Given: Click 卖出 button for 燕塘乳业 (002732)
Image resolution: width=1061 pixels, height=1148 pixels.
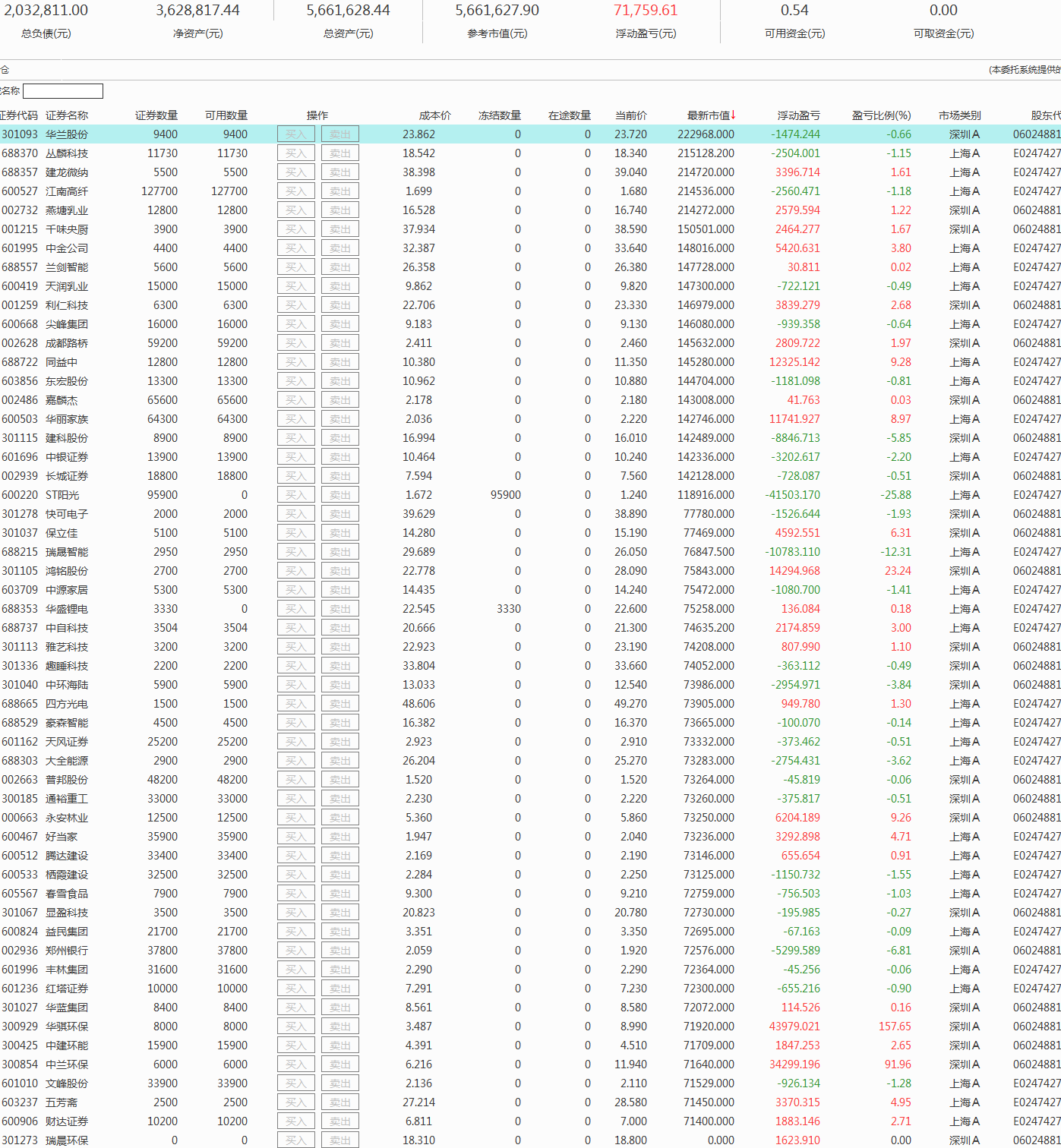Looking at the screenshot, I should tap(340, 210).
